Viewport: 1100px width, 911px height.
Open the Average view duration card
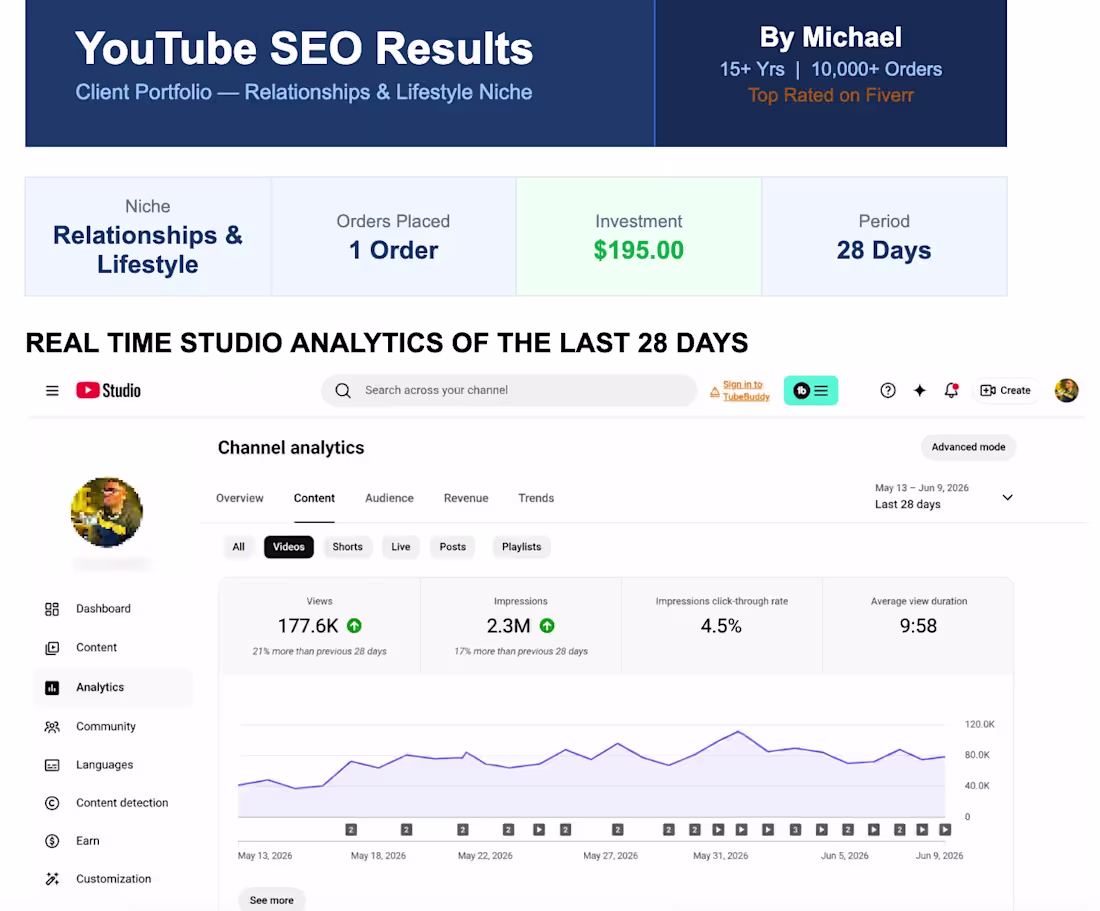(x=918, y=626)
